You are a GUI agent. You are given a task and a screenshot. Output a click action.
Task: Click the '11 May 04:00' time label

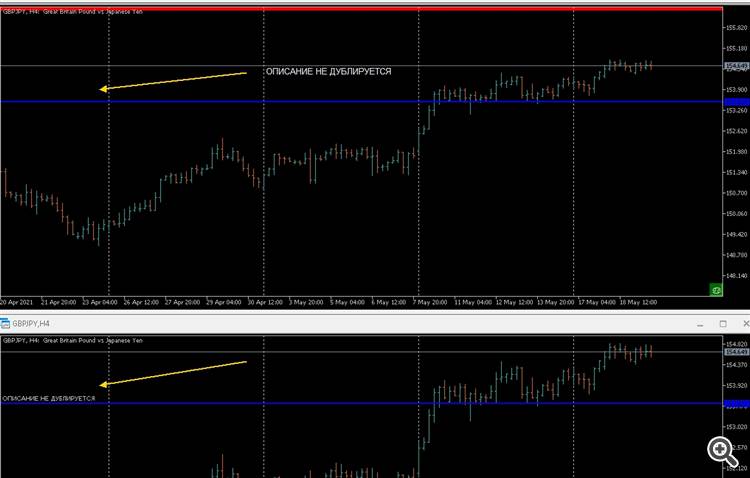tap(473, 302)
